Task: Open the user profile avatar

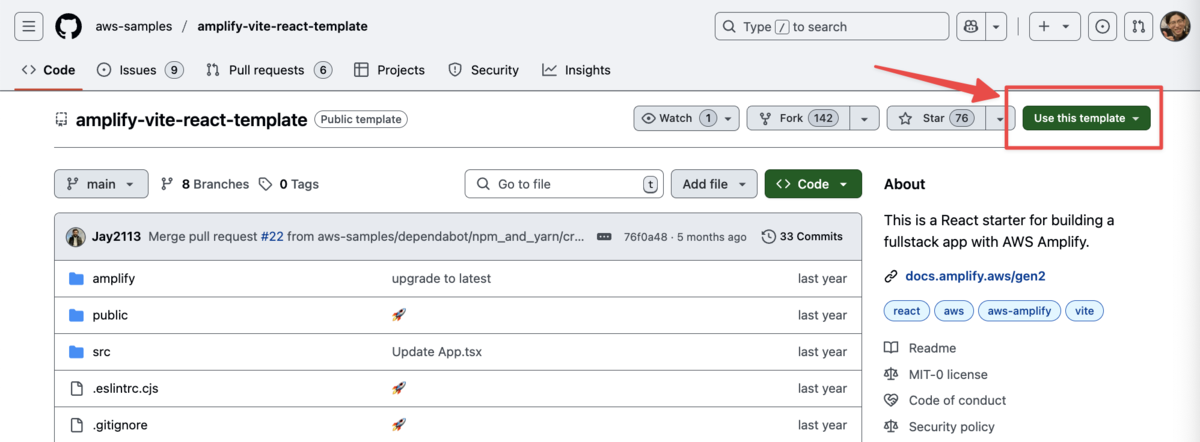Action: click(x=1174, y=27)
